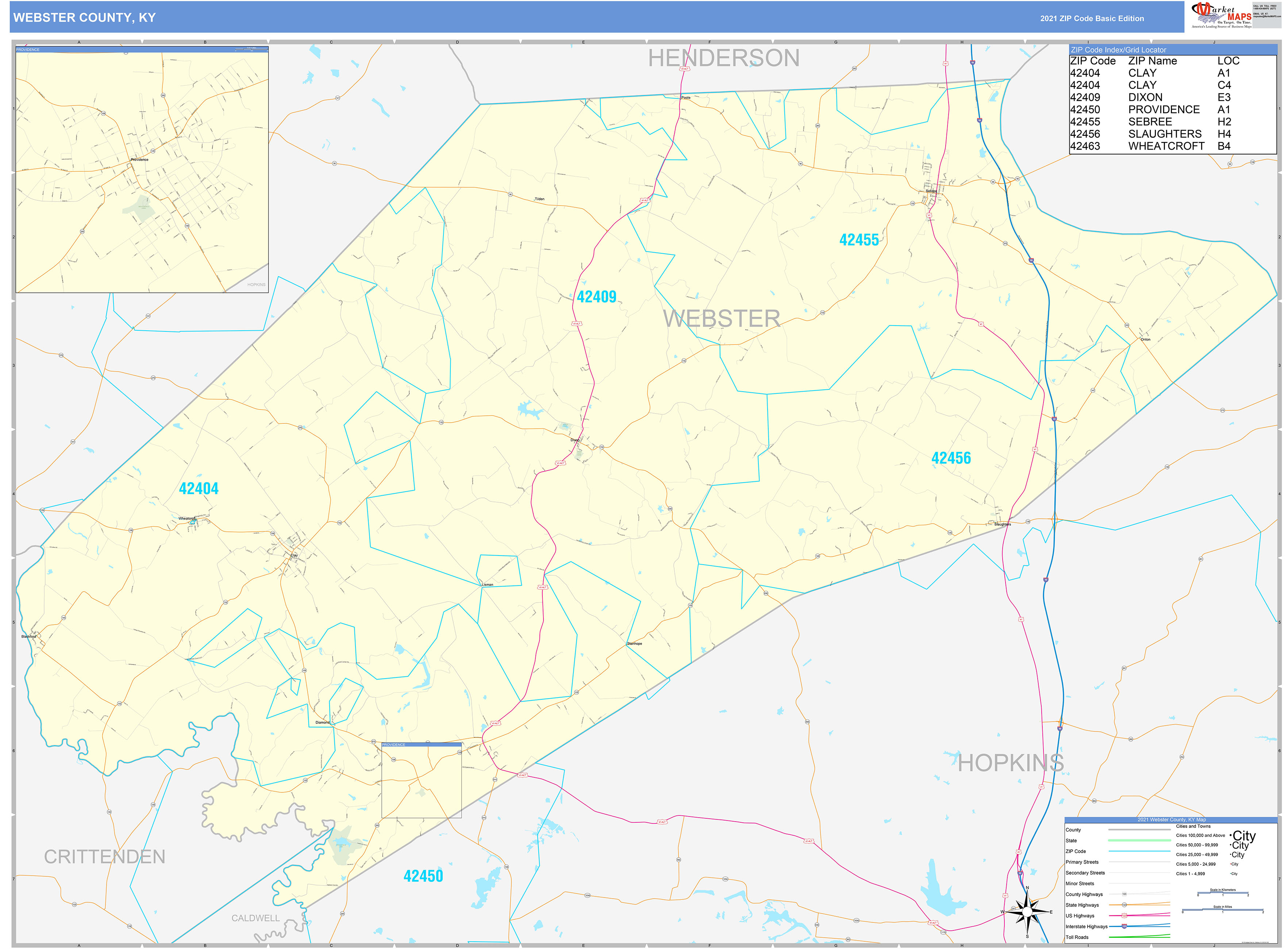1288x949 pixels.
Task: Click the Scale in Miles bar
Action: pyautogui.click(x=1223, y=909)
